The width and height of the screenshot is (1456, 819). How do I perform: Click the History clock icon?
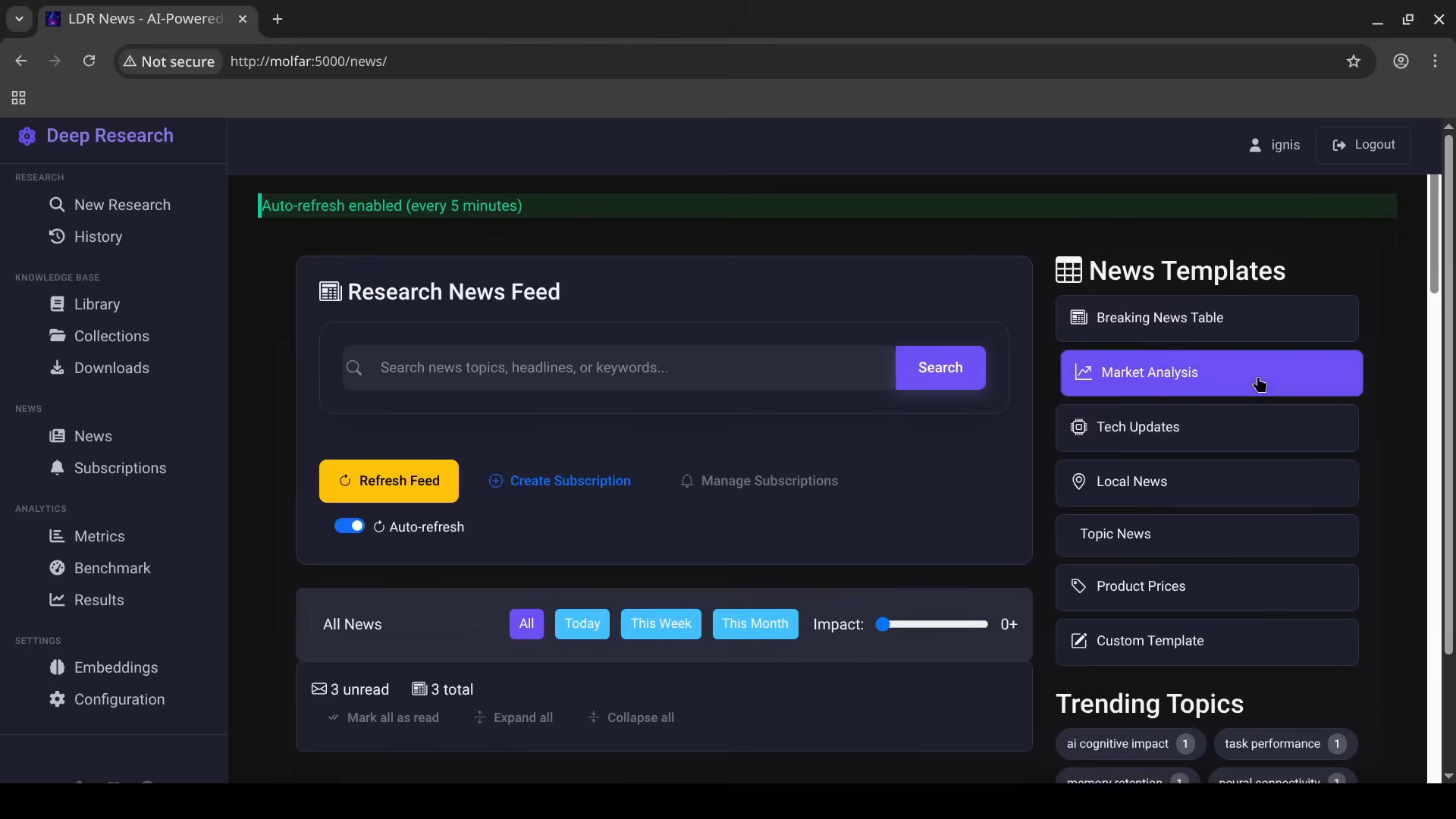tap(57, 237)
